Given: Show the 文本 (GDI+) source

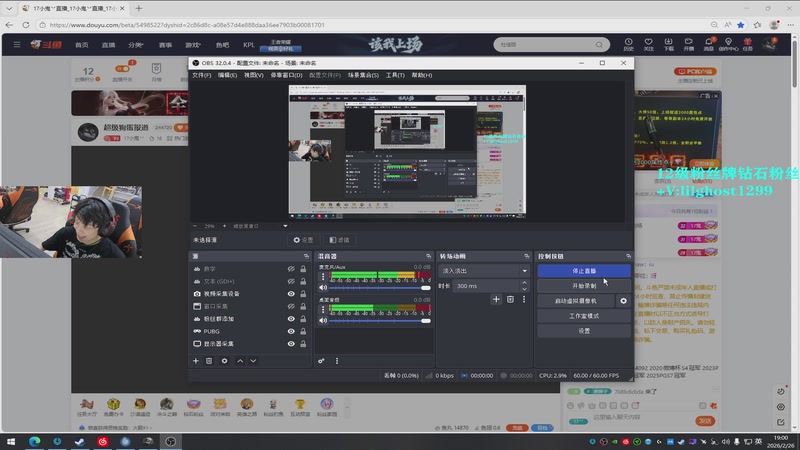Looking at the screenshot, I should pos(291,281).
